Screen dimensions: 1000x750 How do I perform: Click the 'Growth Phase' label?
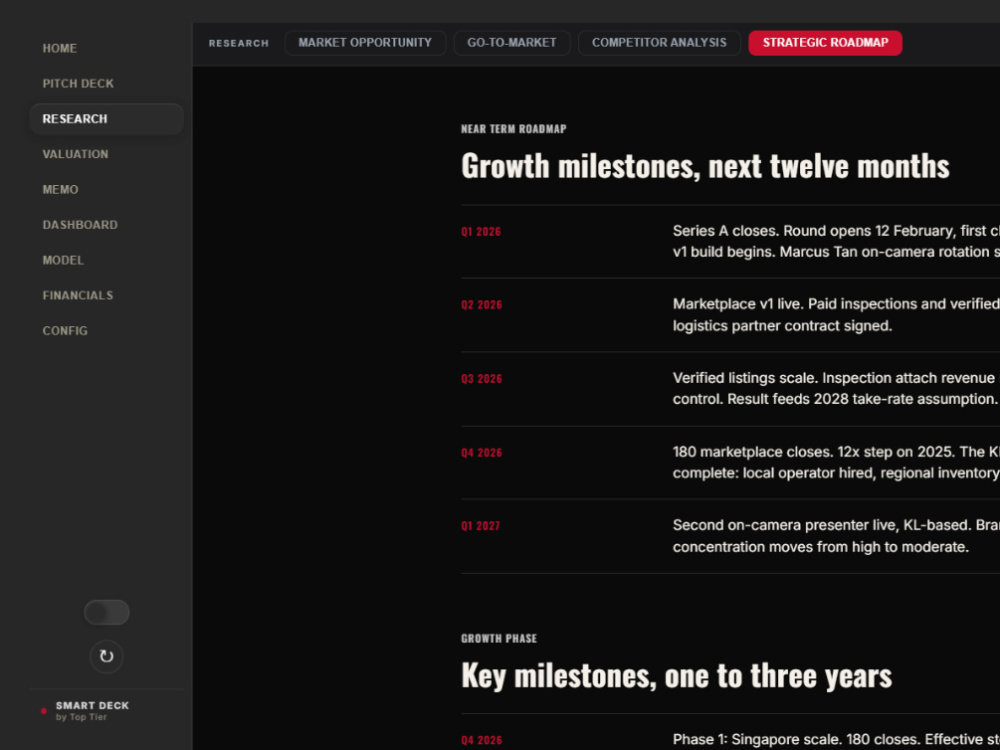pos(499,638)
